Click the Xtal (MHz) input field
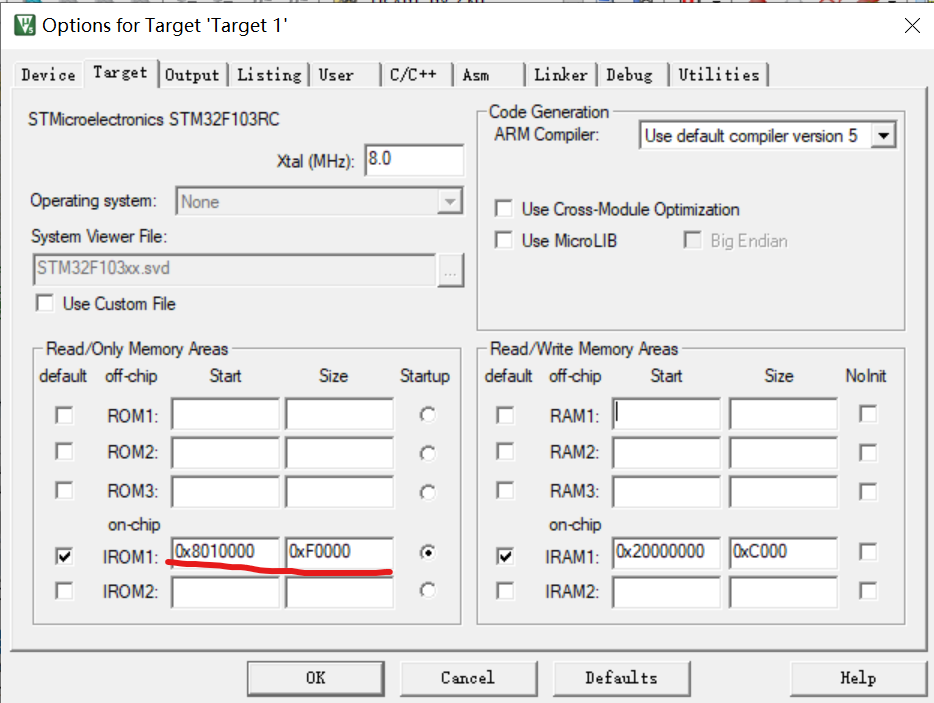The image size is (934, 703). coord(414,160)
